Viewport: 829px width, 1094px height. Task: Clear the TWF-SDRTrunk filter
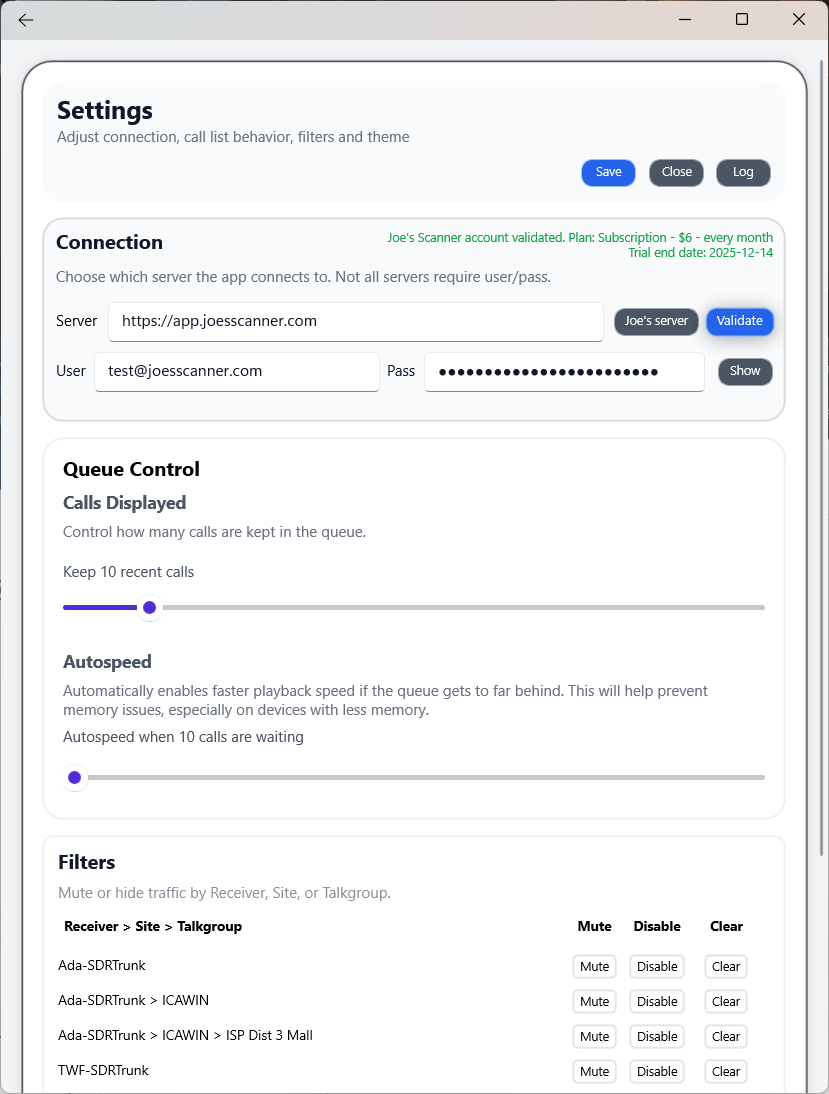point(726,1072)
